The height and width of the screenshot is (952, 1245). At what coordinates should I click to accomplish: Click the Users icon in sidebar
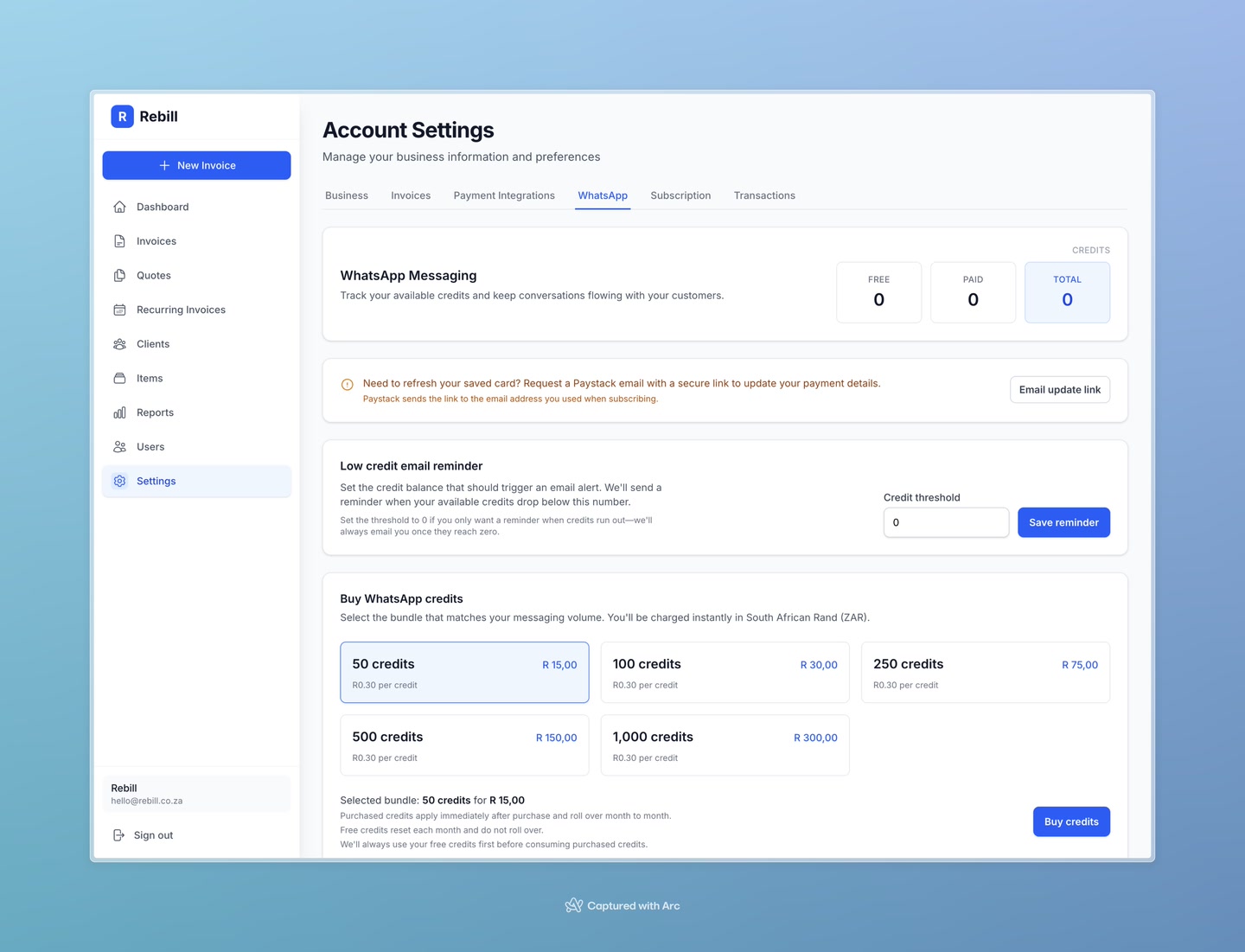pos(120,447)
